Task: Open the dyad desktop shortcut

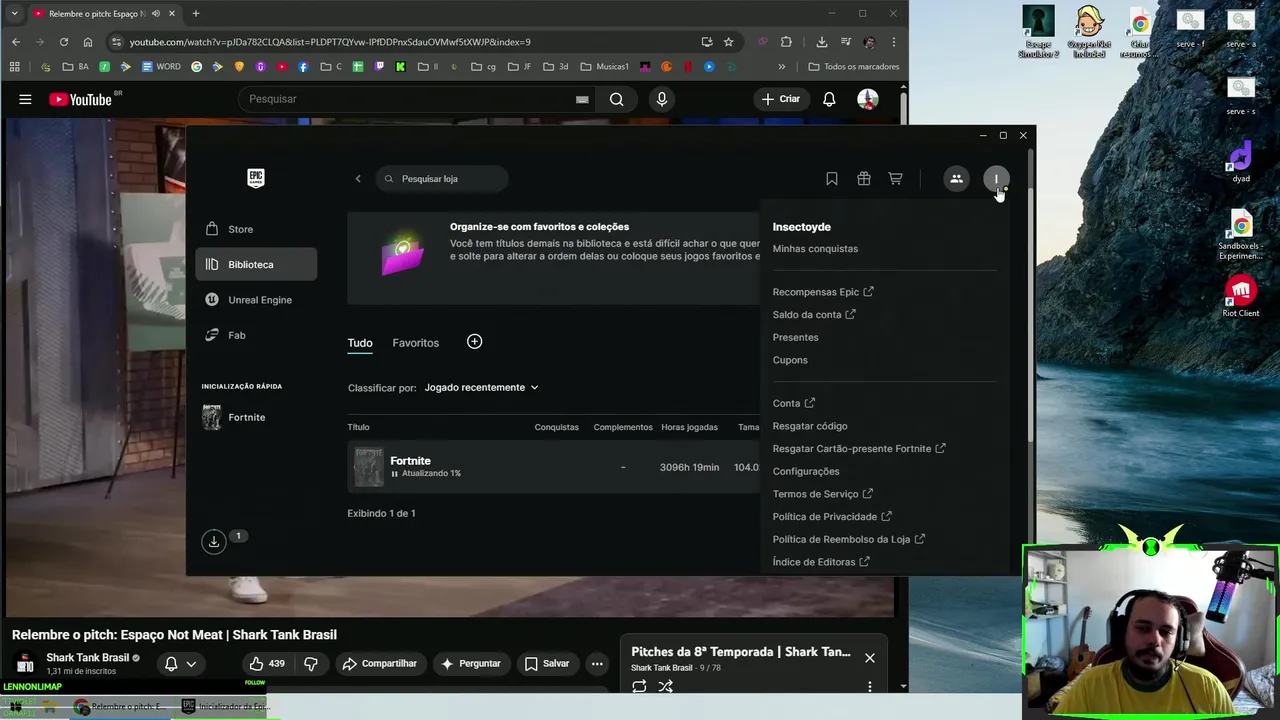Action: 1241,162
